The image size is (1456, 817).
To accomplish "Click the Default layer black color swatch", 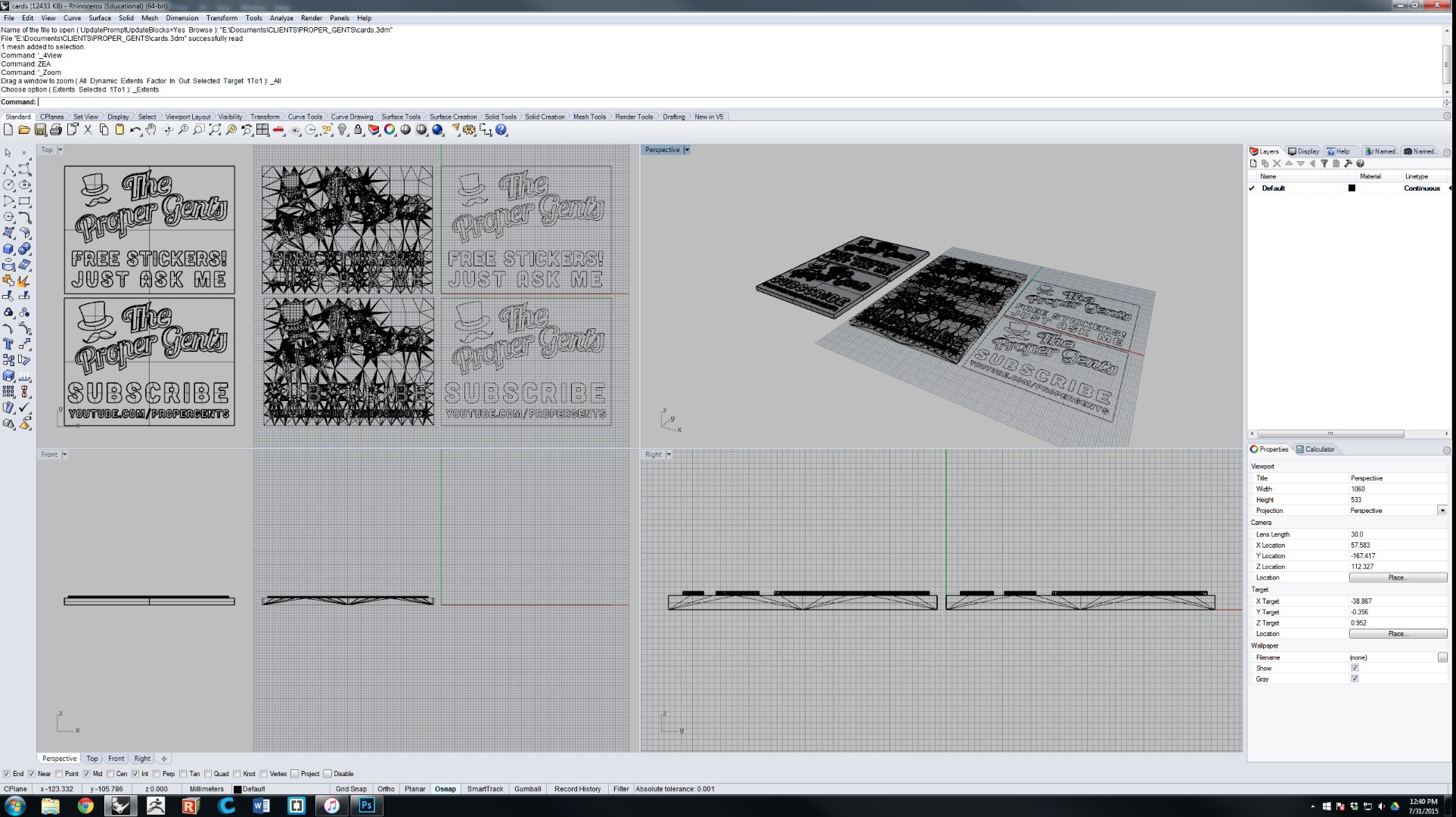I will coord(1352,188).
